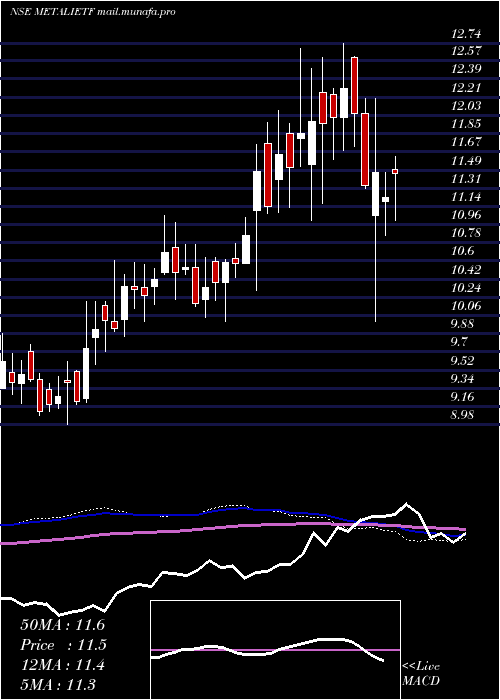Image resolution: width=500 pixels, height=700 pixels.
Task: Select the 10.42 price axis label
Action: coord(466,270)
